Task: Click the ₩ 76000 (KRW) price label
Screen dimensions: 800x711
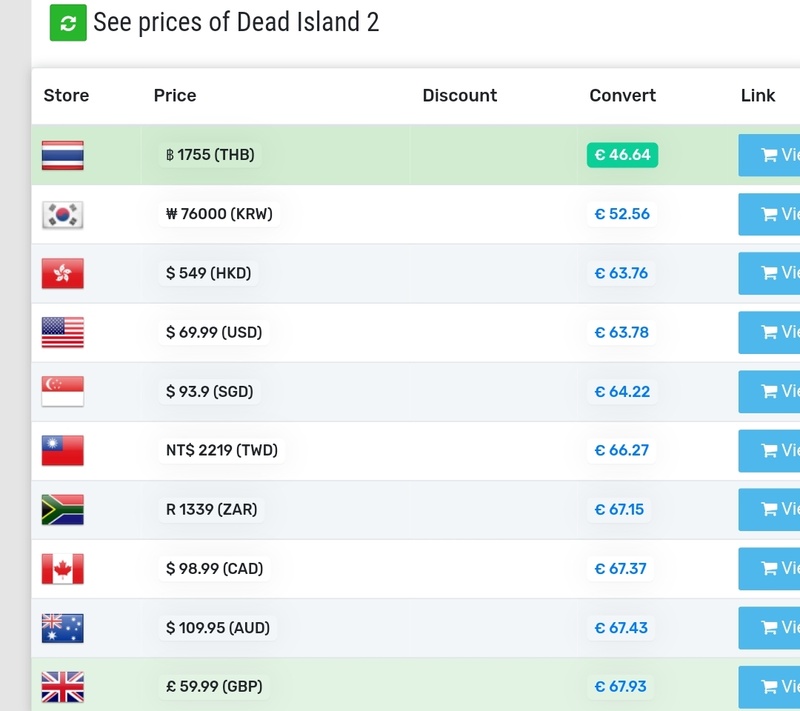Action: [x=219, y=214]
